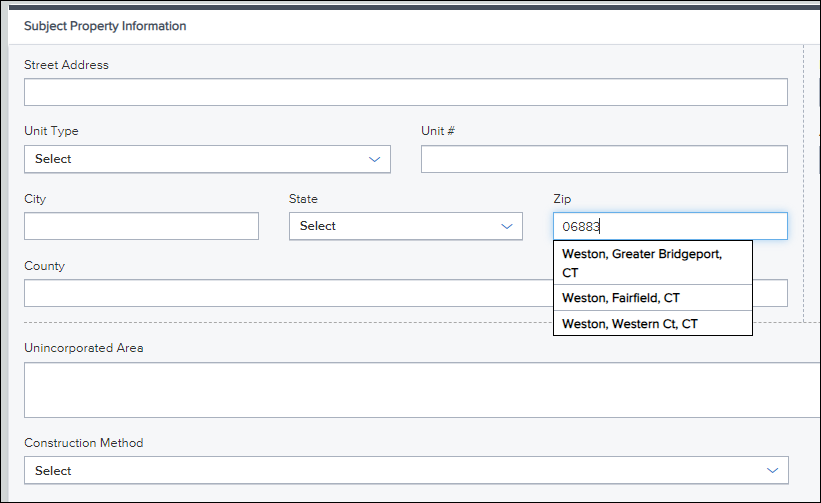Expand the Construction Method select box
This screenshot has height=503, width=821.
(x=406, y=470)
